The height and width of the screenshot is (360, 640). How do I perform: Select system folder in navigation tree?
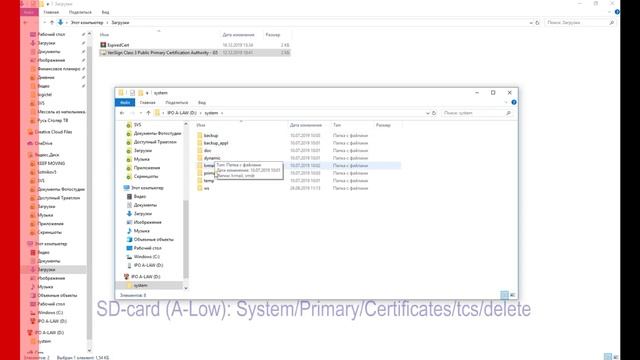point(140,286)
